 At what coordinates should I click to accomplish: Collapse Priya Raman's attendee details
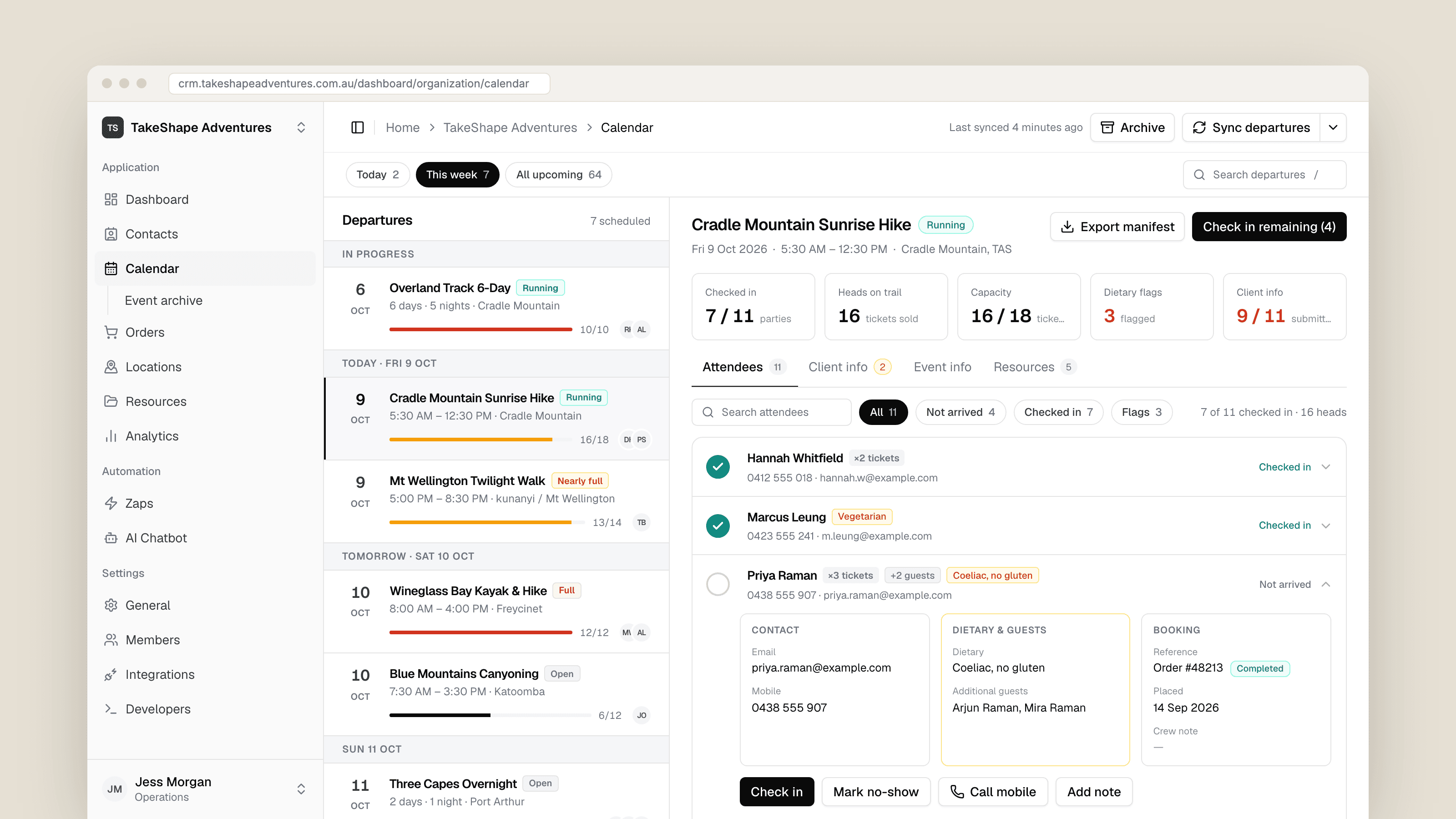click(x=1326, y=584)
